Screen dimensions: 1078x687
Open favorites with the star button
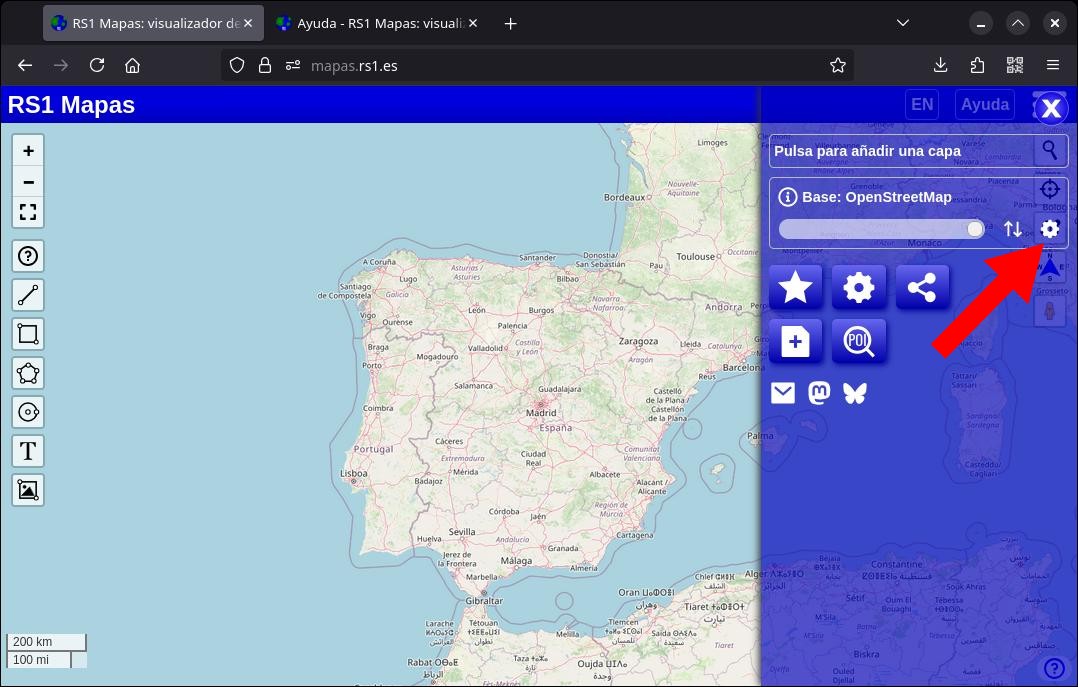tap(795, 287)
